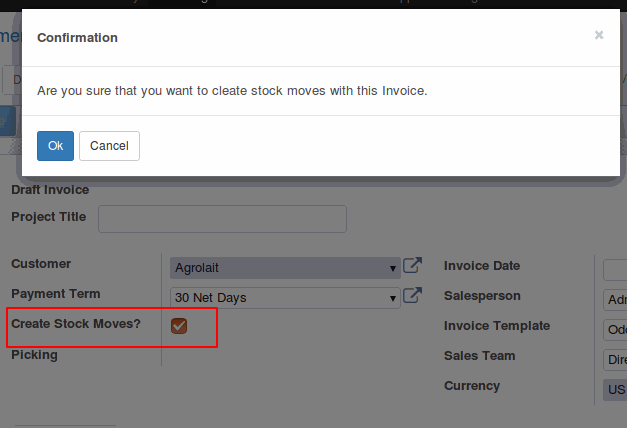Open external link icon next to Agrolait
The height and width of the screenshot is (428, 627).
(x=412, y=265)
